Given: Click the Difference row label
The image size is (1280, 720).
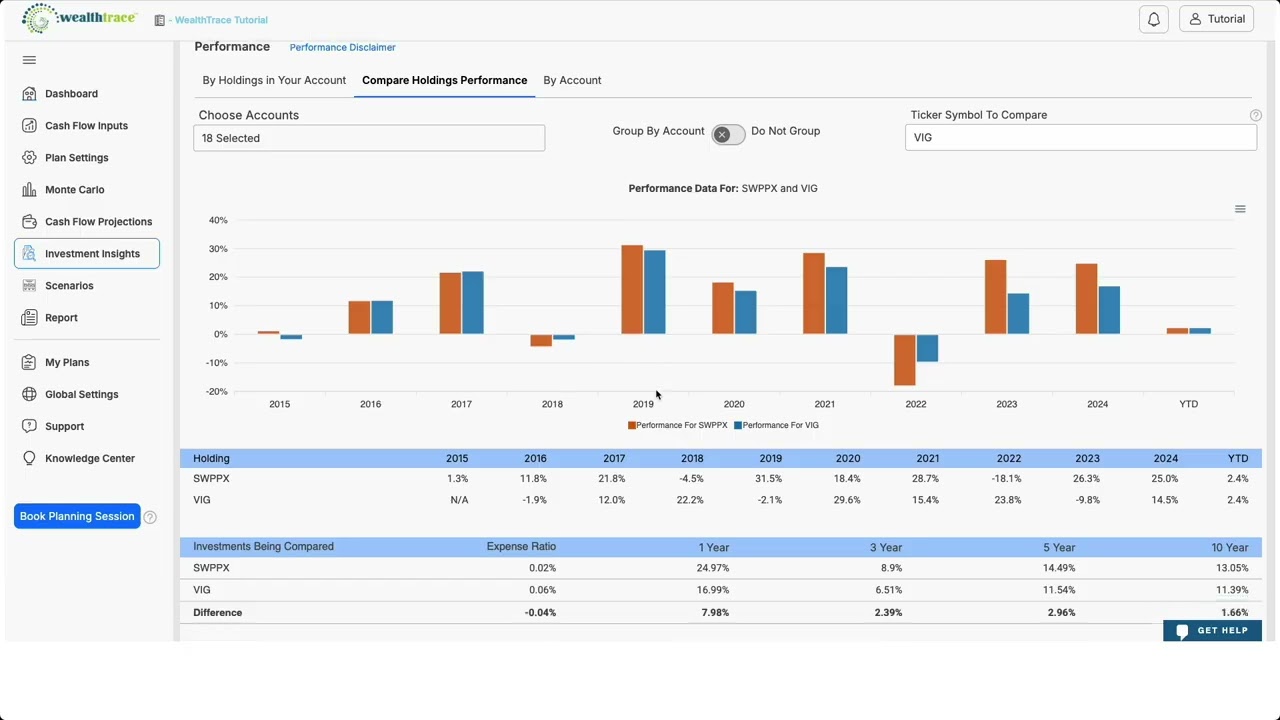Looking at the screenshot, I should pos(217,612).
